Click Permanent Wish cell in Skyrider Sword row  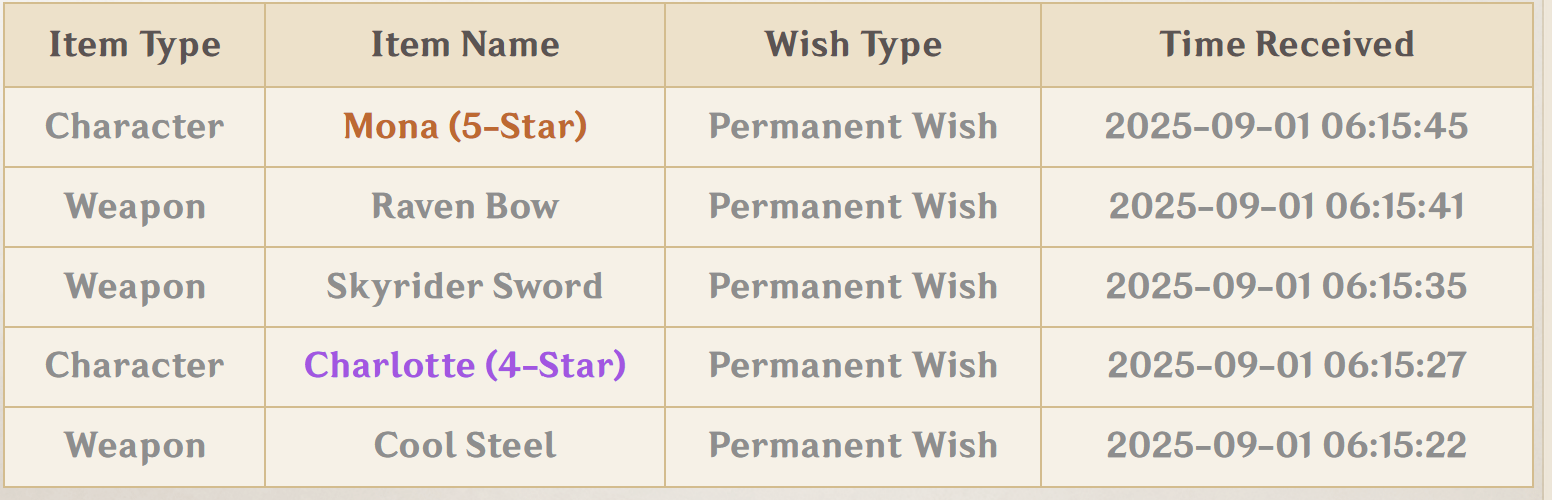pyautogui.click(x=853, y=287)
